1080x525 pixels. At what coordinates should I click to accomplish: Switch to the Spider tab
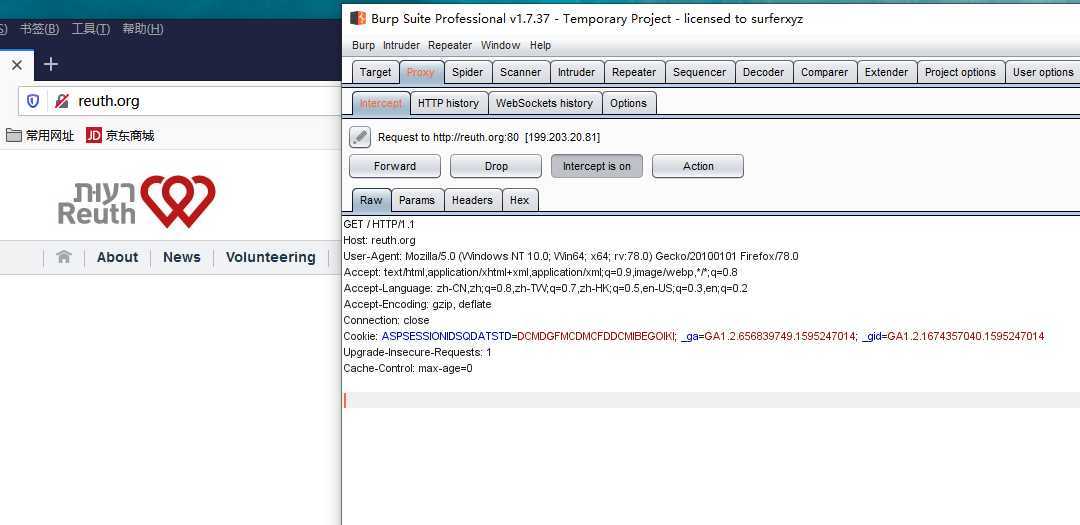coord(468,72)
